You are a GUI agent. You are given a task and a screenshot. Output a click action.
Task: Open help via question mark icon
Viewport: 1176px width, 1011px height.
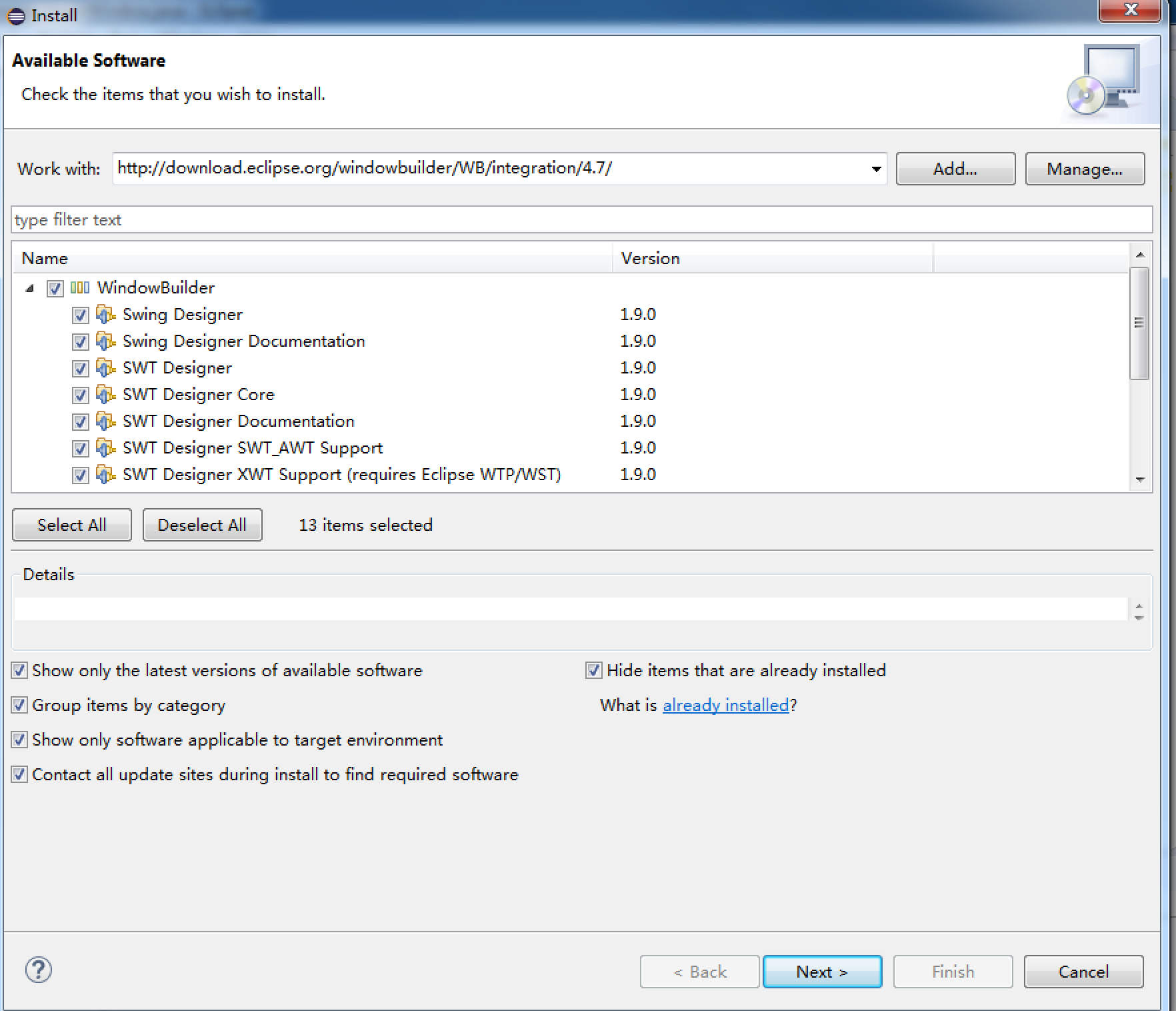tap(38, 970)
